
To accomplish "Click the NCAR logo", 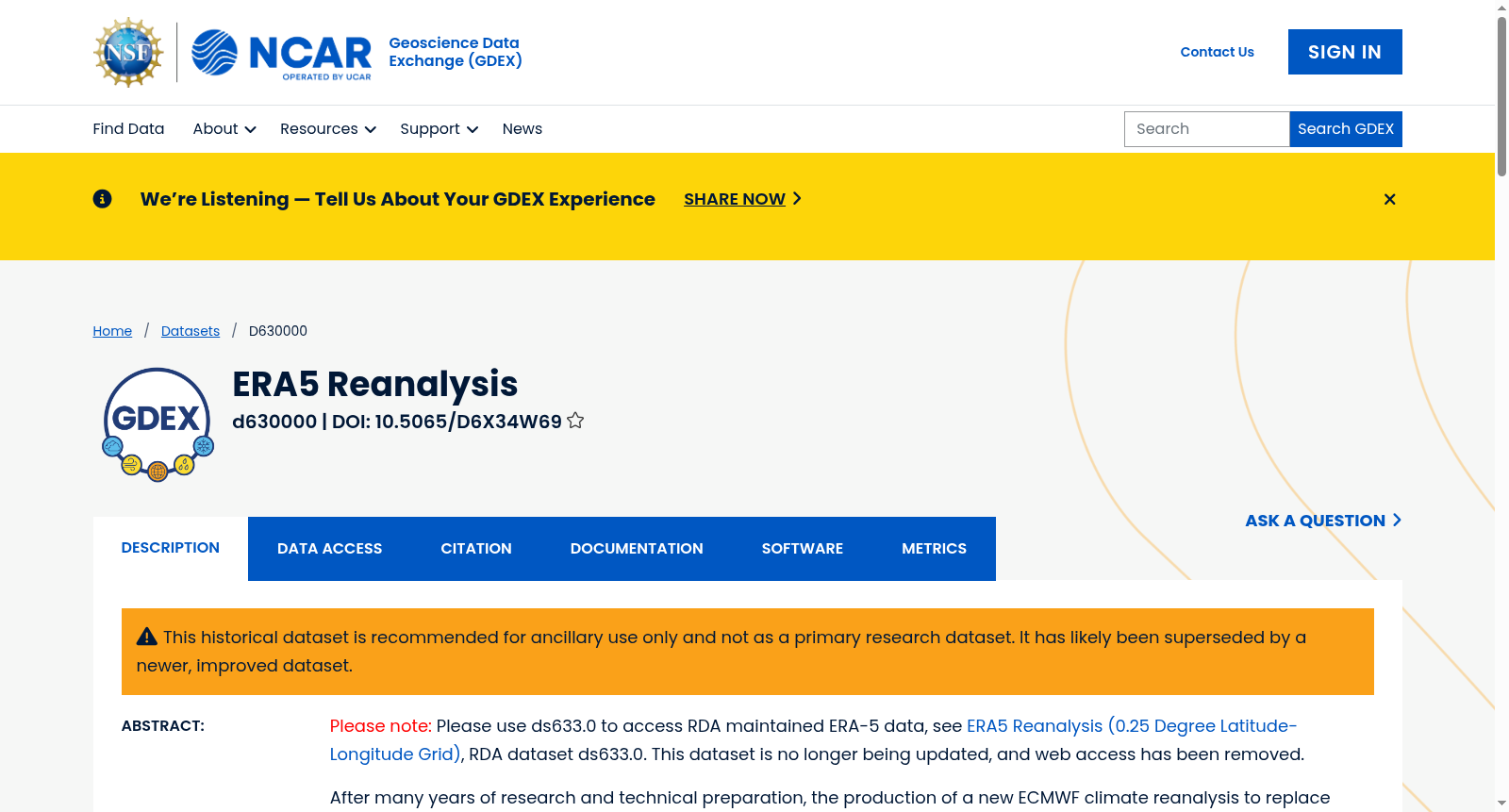I will 281,53.
